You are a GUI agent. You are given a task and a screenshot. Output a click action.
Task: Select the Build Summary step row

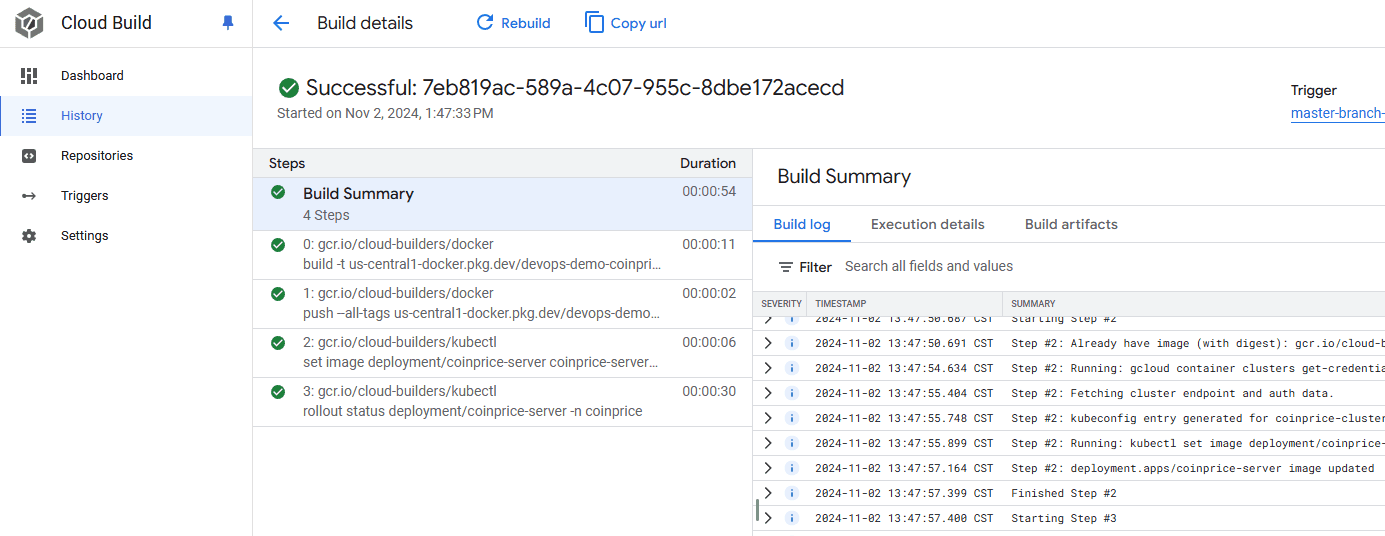tap(502, 204)
